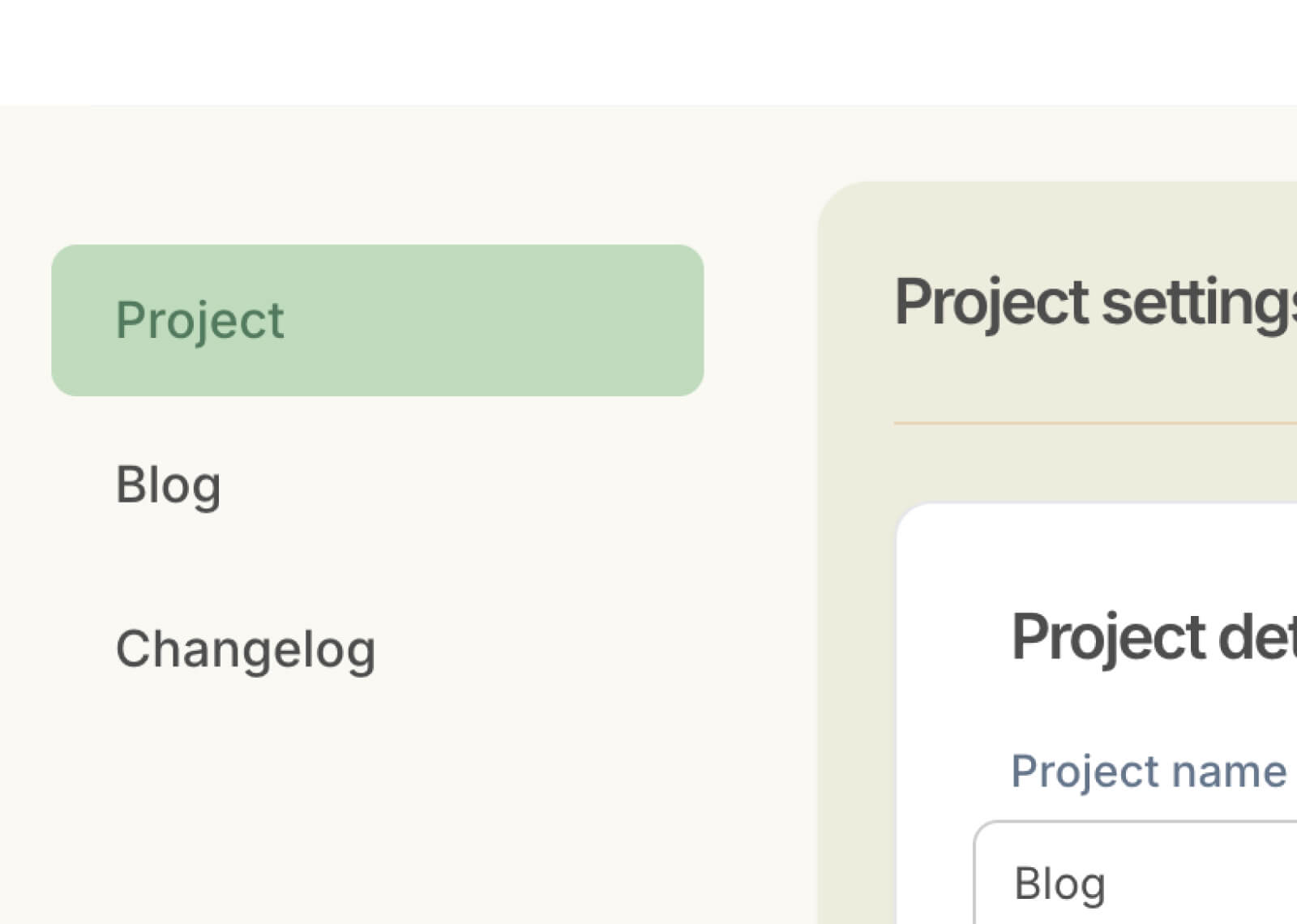The height and width of the screenshot is (924, 1297).
Task: Click the Changelog text label in sidebar
Action: pos(245,648)
